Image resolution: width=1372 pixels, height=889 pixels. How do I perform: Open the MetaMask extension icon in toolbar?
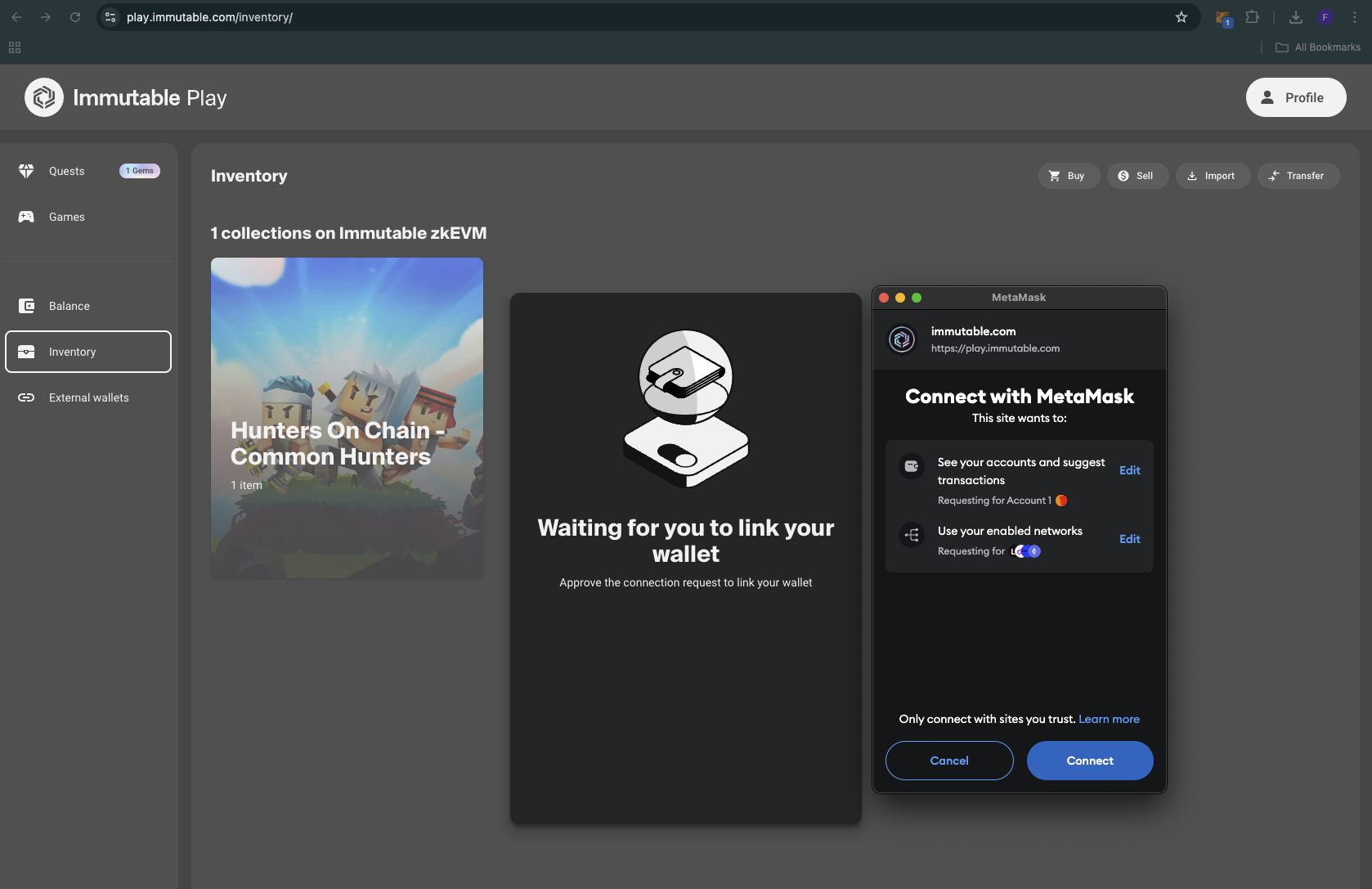tap(1223, 17)
